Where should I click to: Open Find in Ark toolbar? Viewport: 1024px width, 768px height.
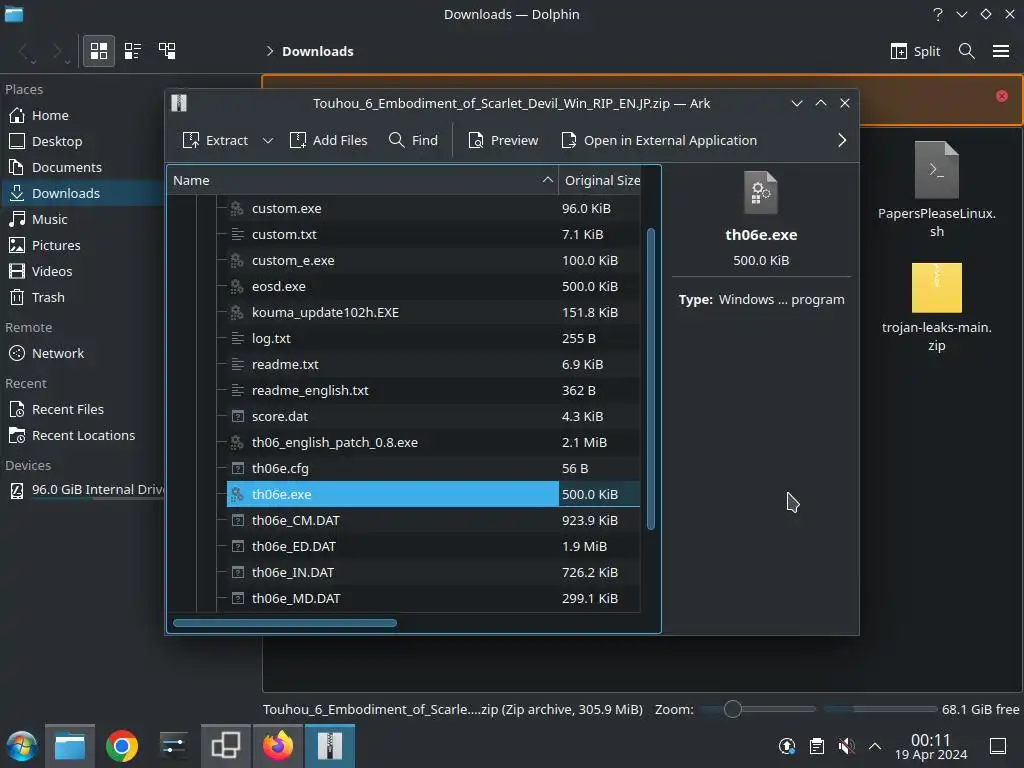pyautogui.click(x=413, y=140)
